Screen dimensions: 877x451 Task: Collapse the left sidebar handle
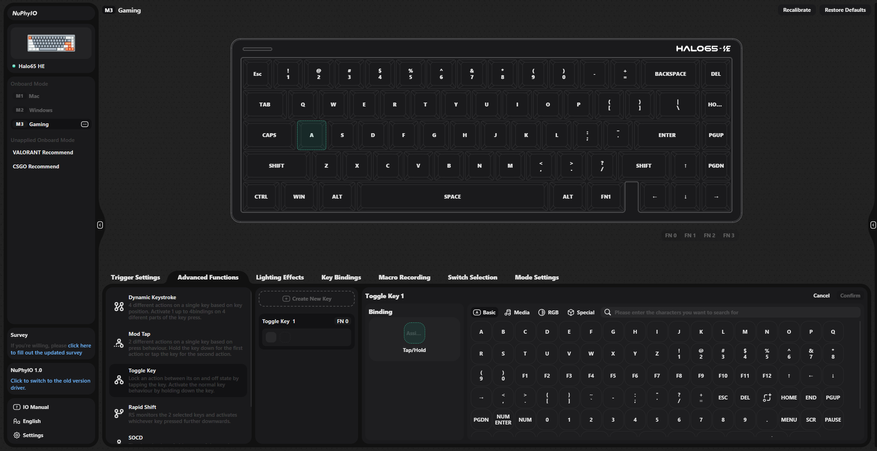(x=100, y=225)
